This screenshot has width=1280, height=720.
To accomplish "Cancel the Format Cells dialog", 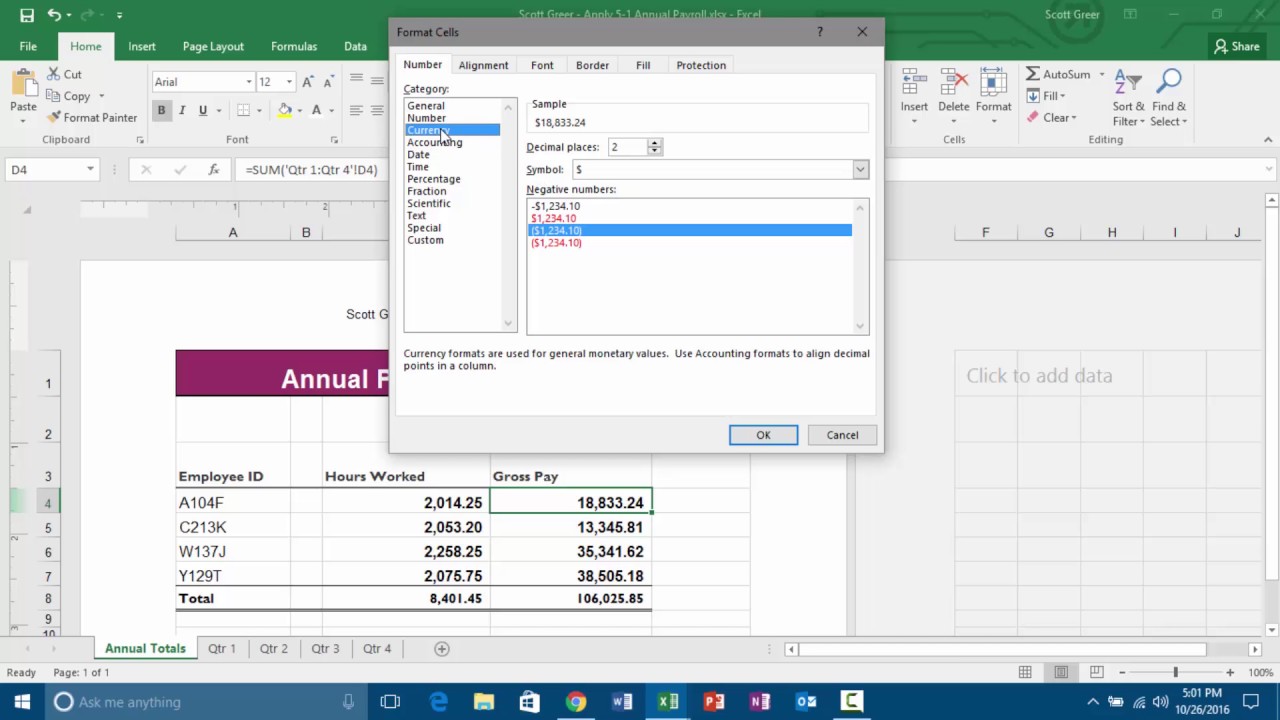I will coord(842,435).
